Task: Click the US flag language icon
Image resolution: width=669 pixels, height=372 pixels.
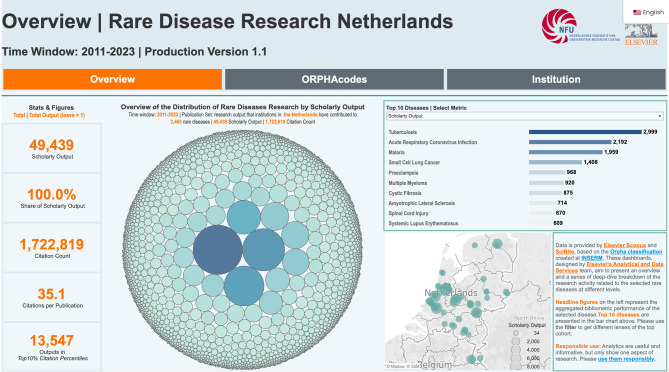Action: 637,12
